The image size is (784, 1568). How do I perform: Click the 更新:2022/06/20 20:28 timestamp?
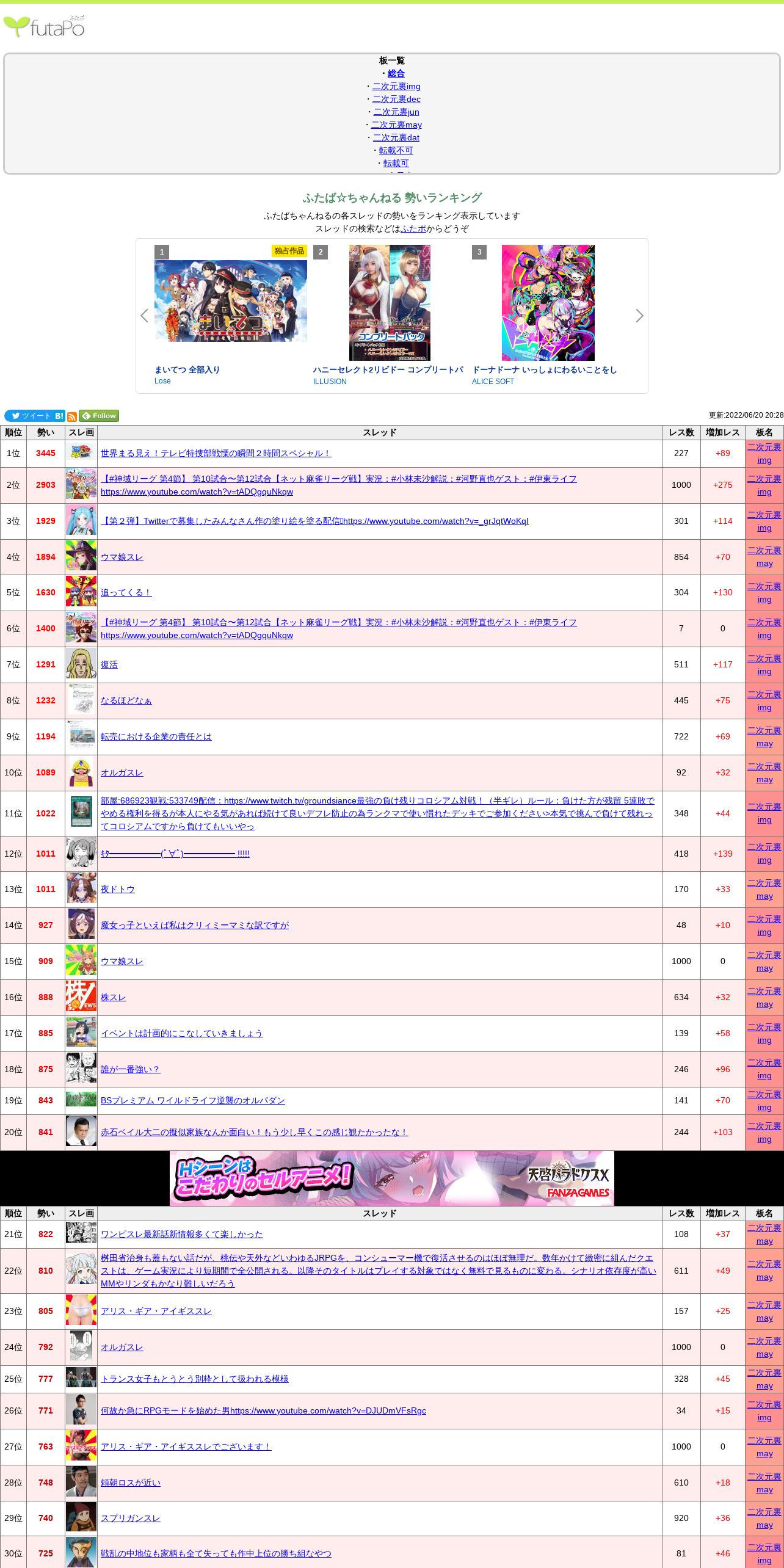click(x=746, y=415)
